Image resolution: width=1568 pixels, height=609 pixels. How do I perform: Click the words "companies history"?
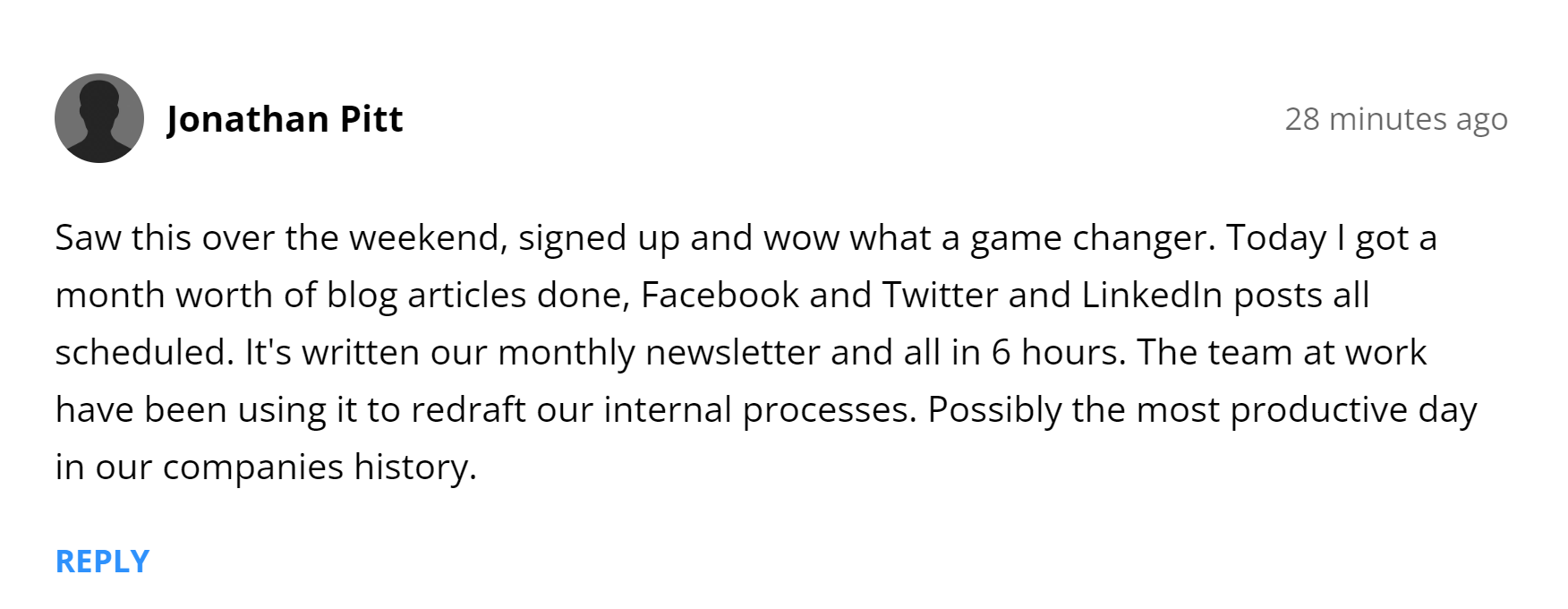tap(319, 467)
